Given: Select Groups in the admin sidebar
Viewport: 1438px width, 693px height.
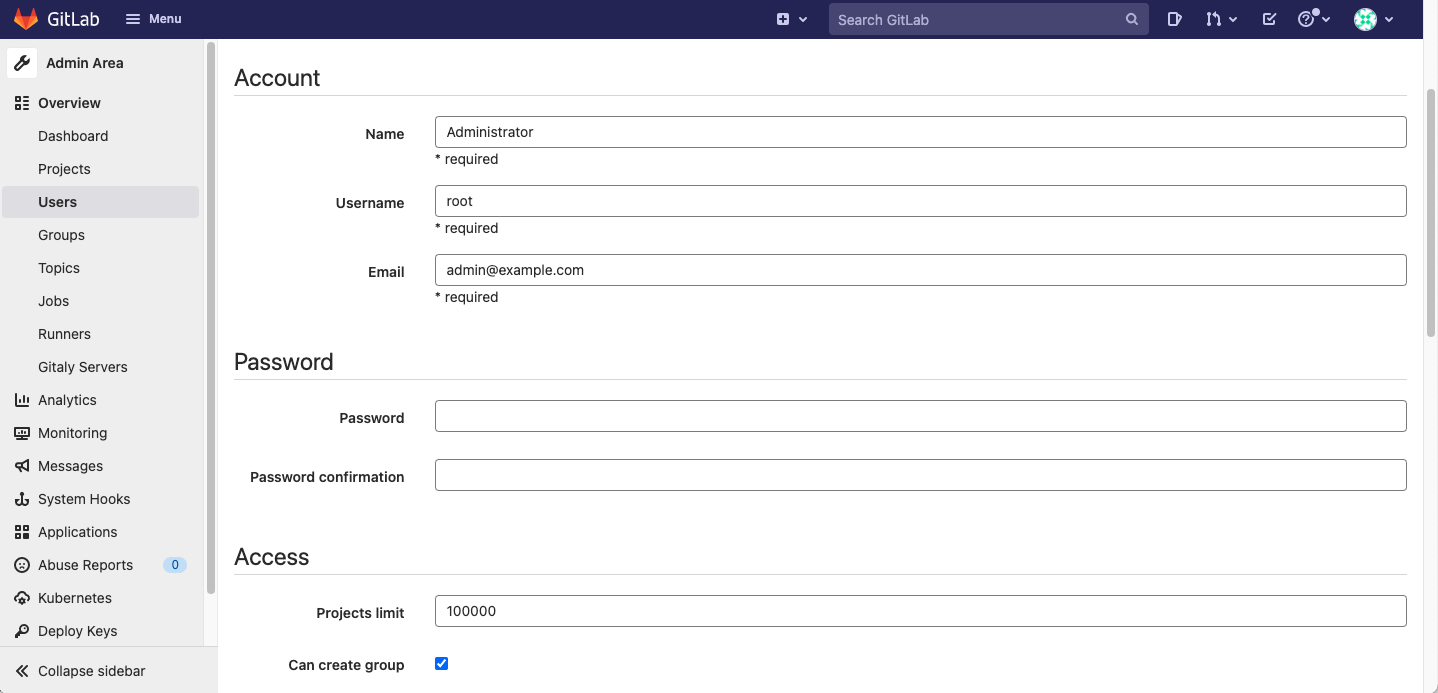Looking at the screenshot, I should [61, 235].
